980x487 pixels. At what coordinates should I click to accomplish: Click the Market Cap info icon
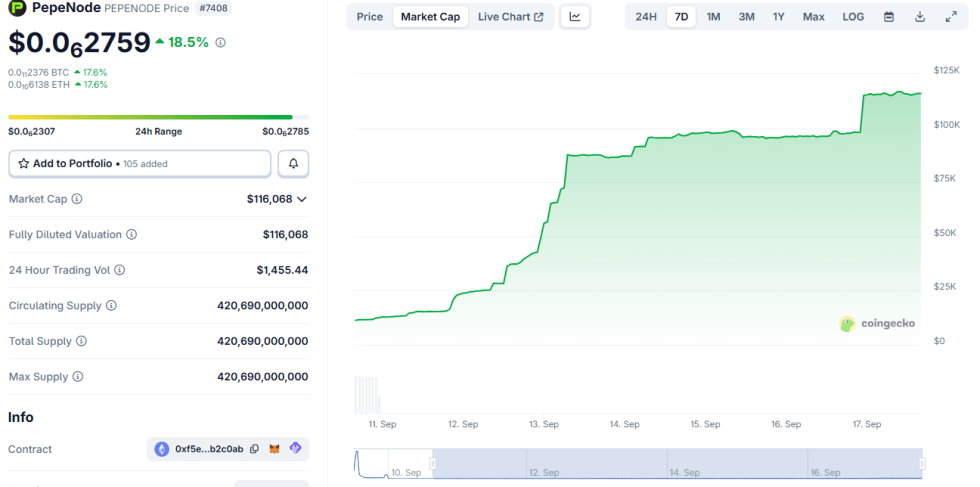click(77, 199)
